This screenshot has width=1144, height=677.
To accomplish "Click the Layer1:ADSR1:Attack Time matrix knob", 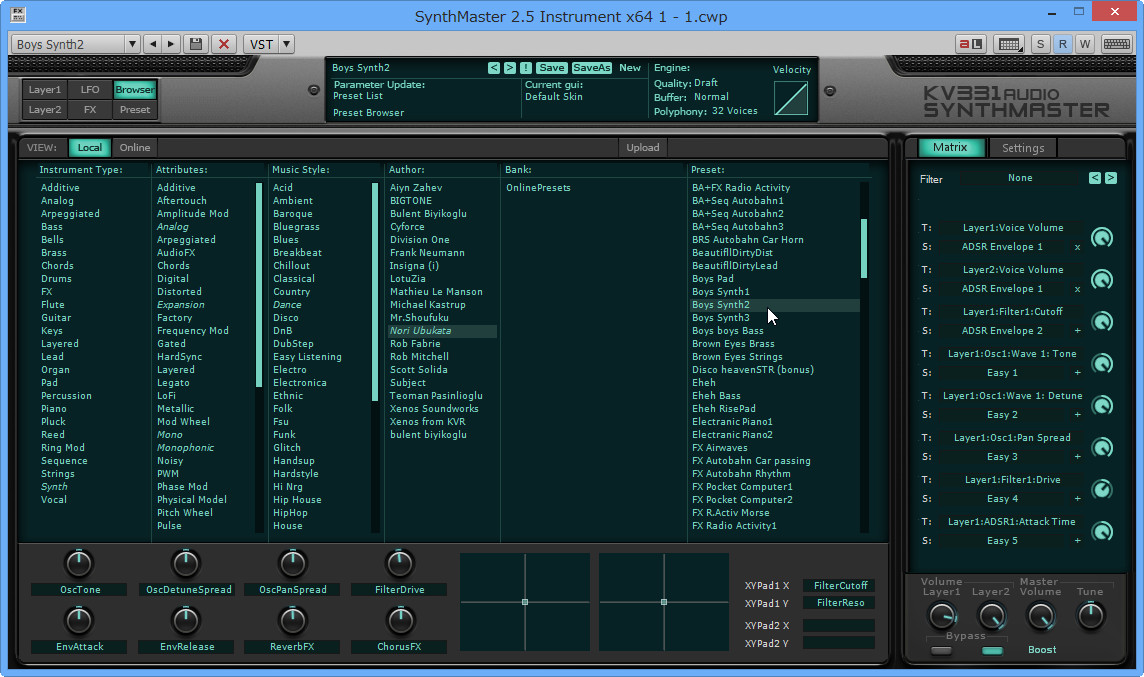I will [x=1102, y=531].
